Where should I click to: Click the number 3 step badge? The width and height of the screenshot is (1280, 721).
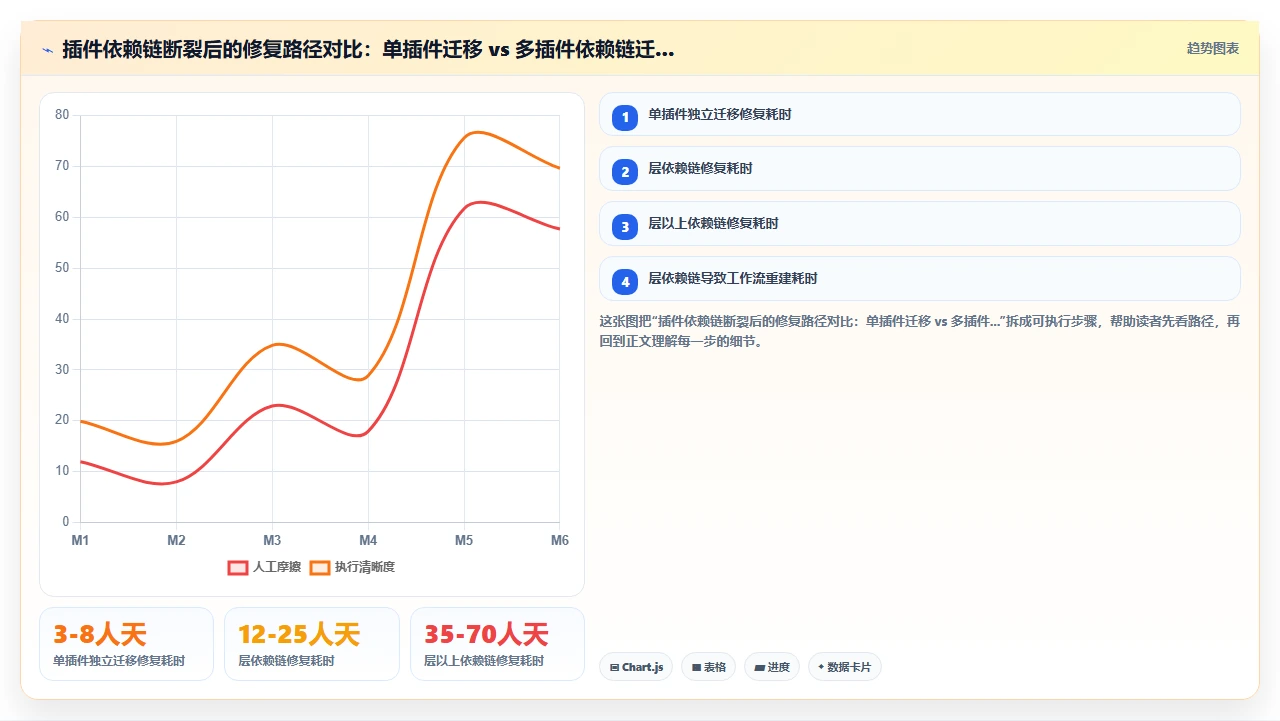(625, 227)
